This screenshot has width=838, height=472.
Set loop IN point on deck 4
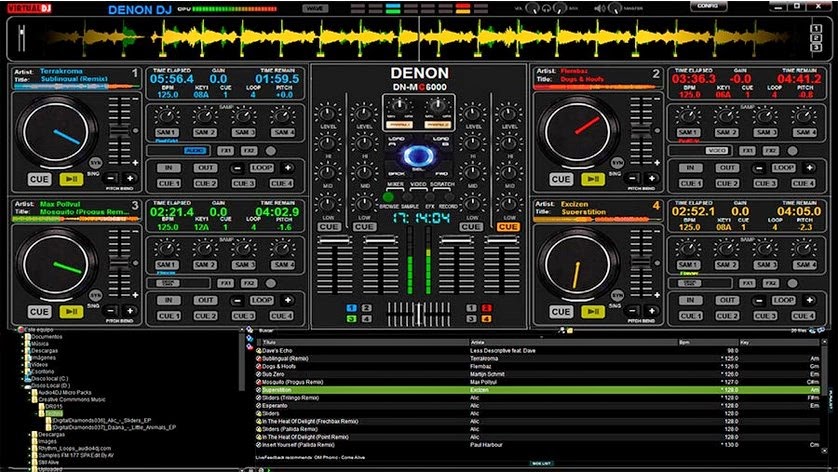[x=690, y=300]
